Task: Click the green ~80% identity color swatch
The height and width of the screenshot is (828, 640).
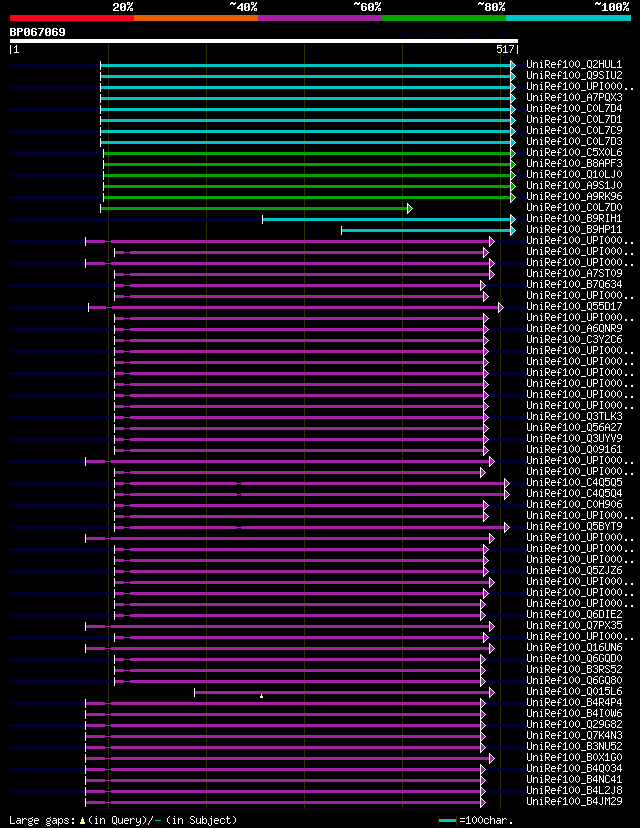Action: [444, 18]
